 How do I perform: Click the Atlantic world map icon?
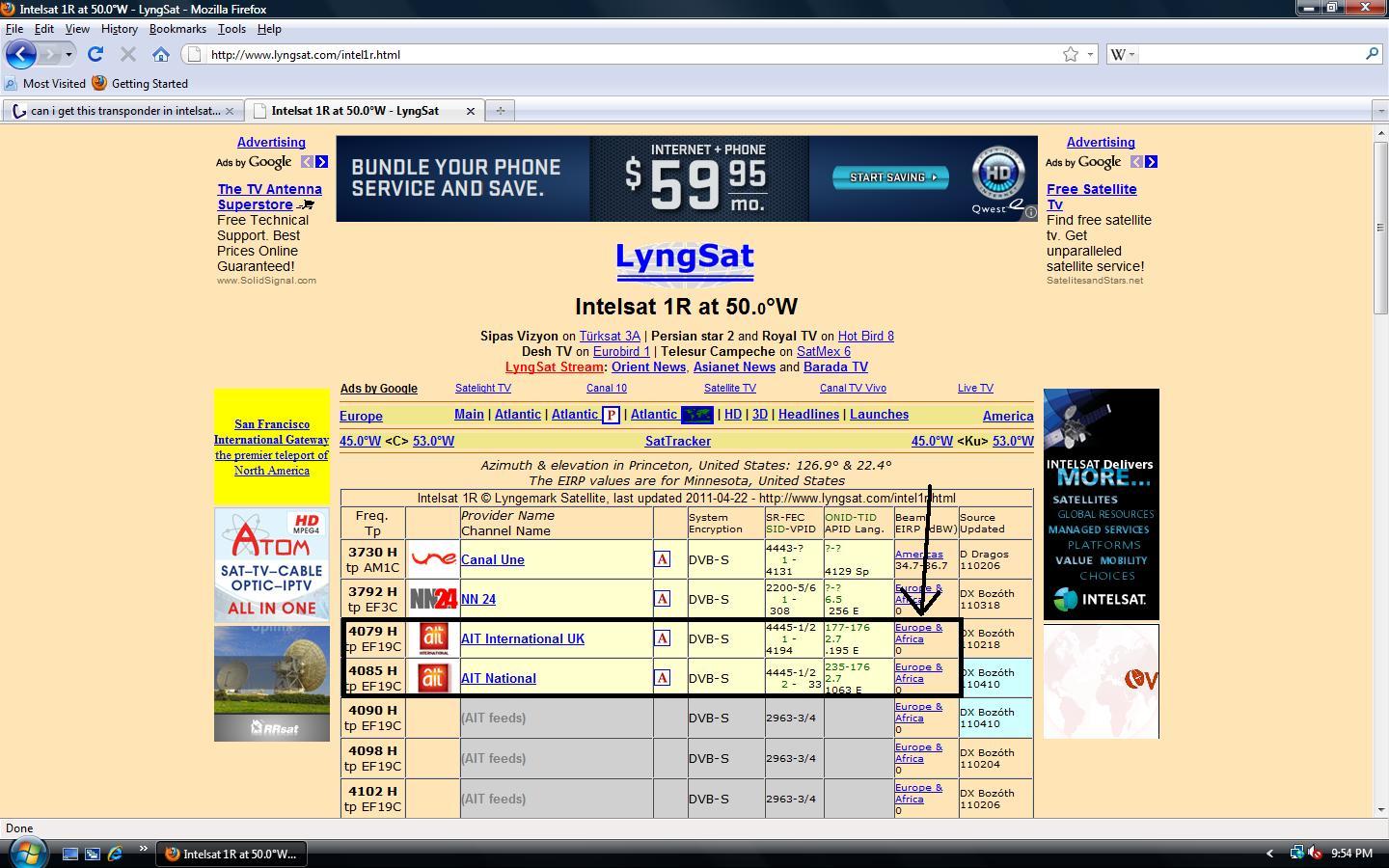(x=696, y=416)
